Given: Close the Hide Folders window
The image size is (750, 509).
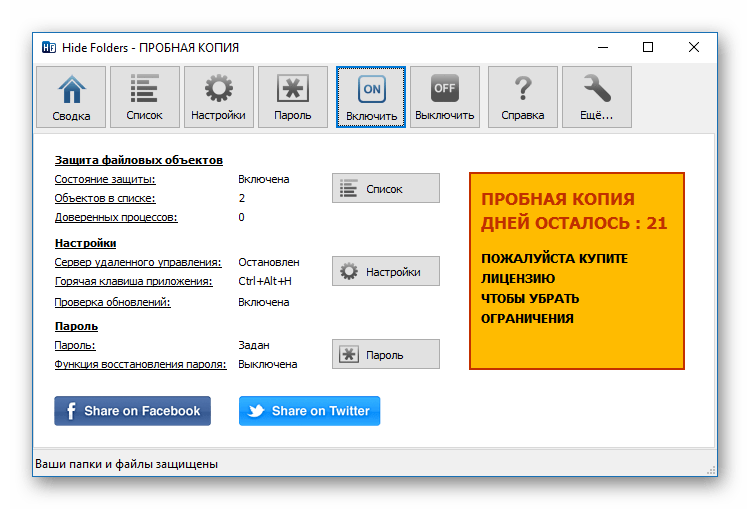Looking at the screenshot, I should pos(694,47).
